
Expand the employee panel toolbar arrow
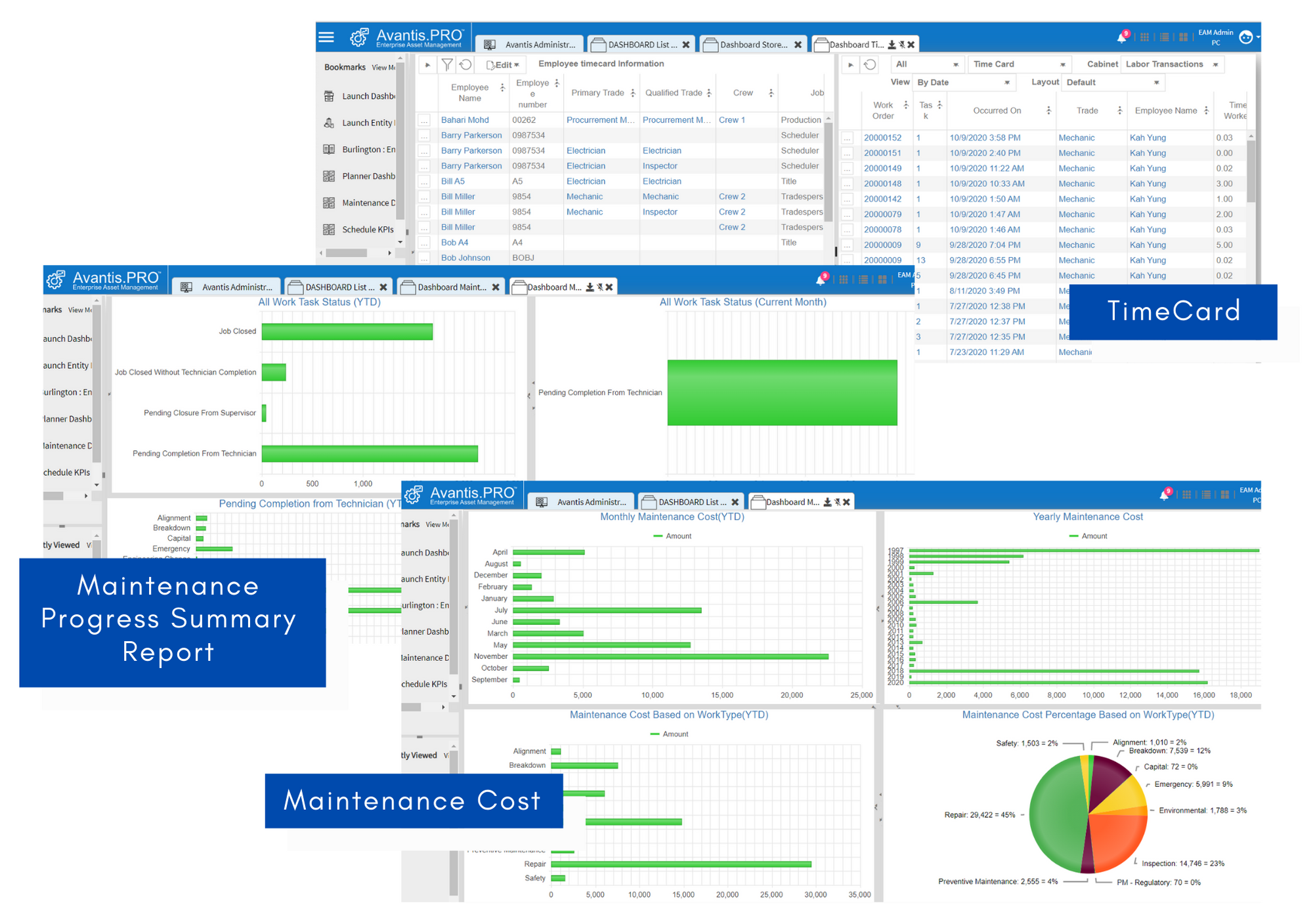point(427,64)
